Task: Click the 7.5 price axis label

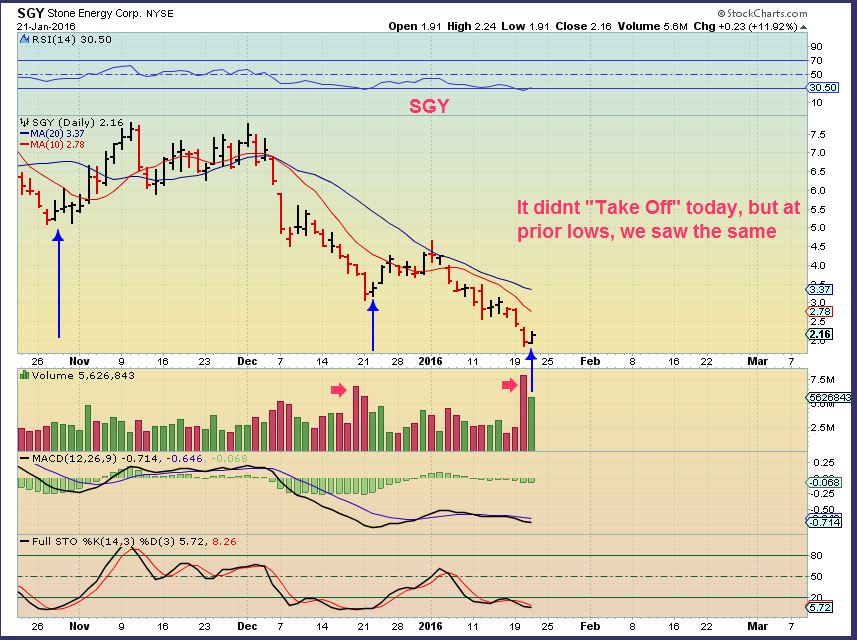Action: [x=818, y=134]
